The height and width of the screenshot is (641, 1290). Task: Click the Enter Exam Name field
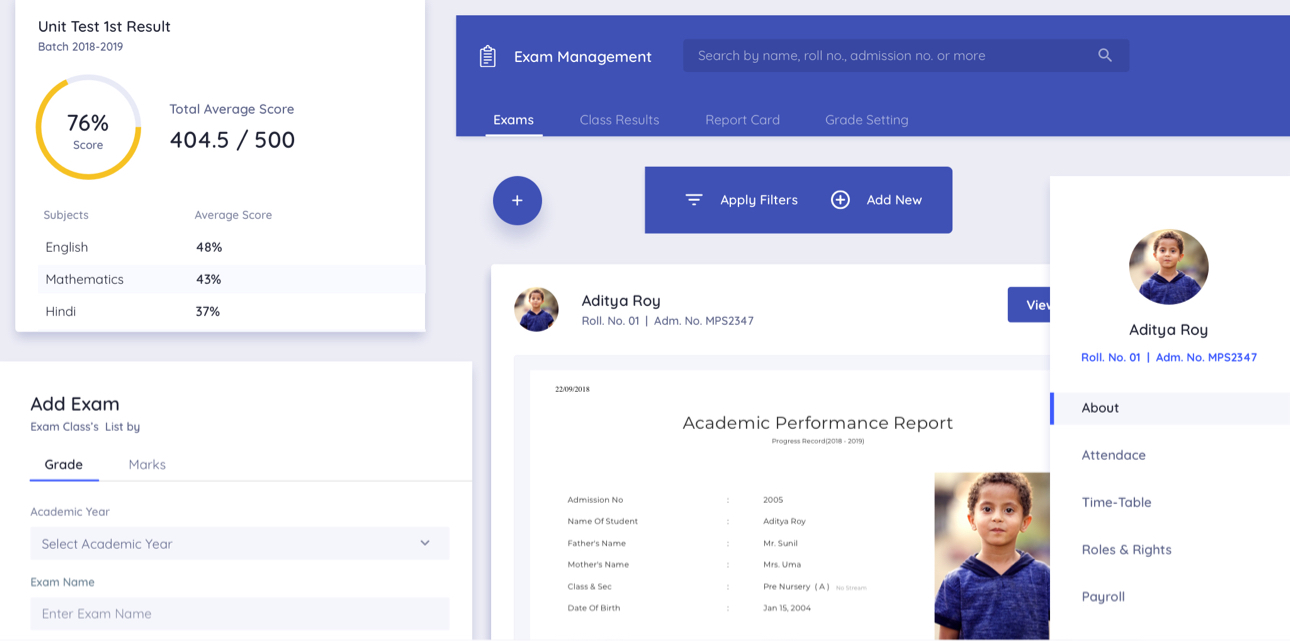[239, 614]
